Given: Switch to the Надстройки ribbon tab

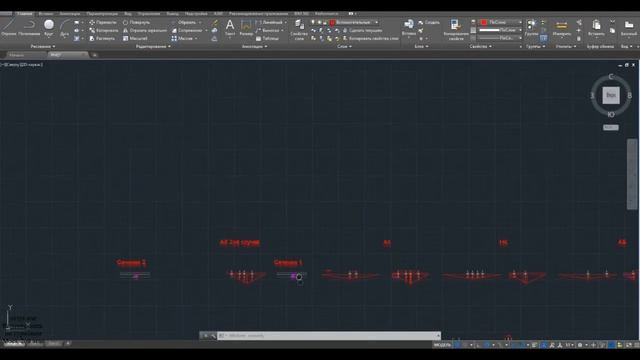Looking at the screenshot, I should coord(196,13).
